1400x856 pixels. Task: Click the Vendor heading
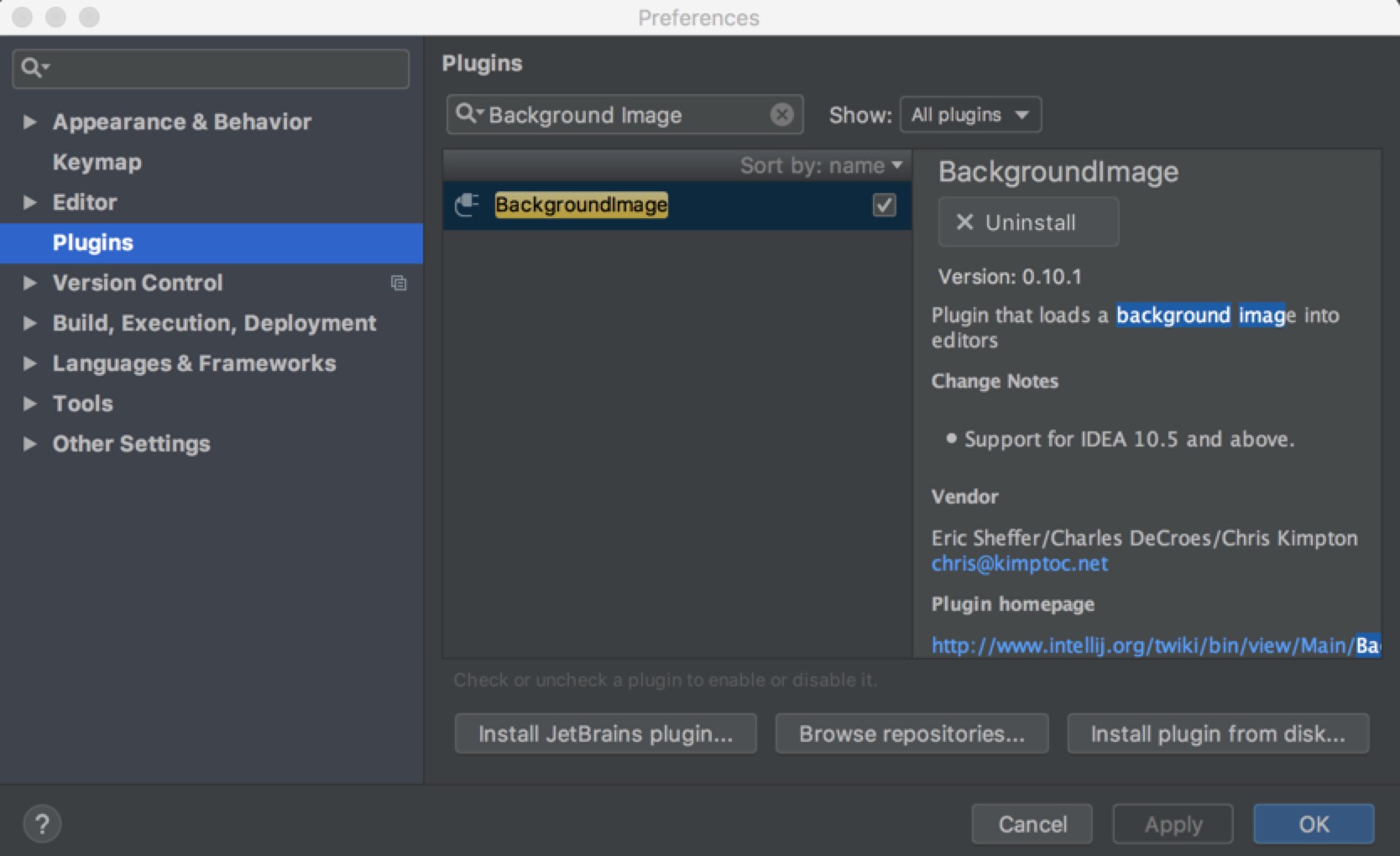(x=964, y=497)
